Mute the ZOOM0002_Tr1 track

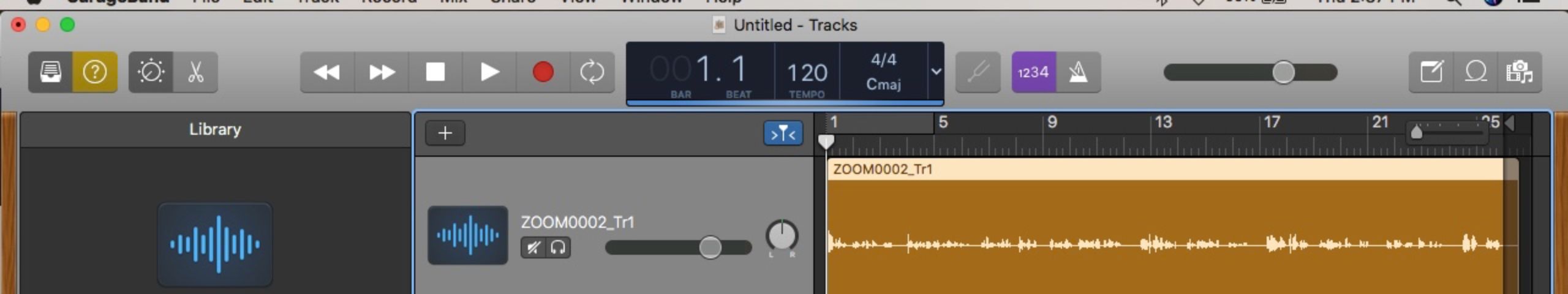click(533, 247)
